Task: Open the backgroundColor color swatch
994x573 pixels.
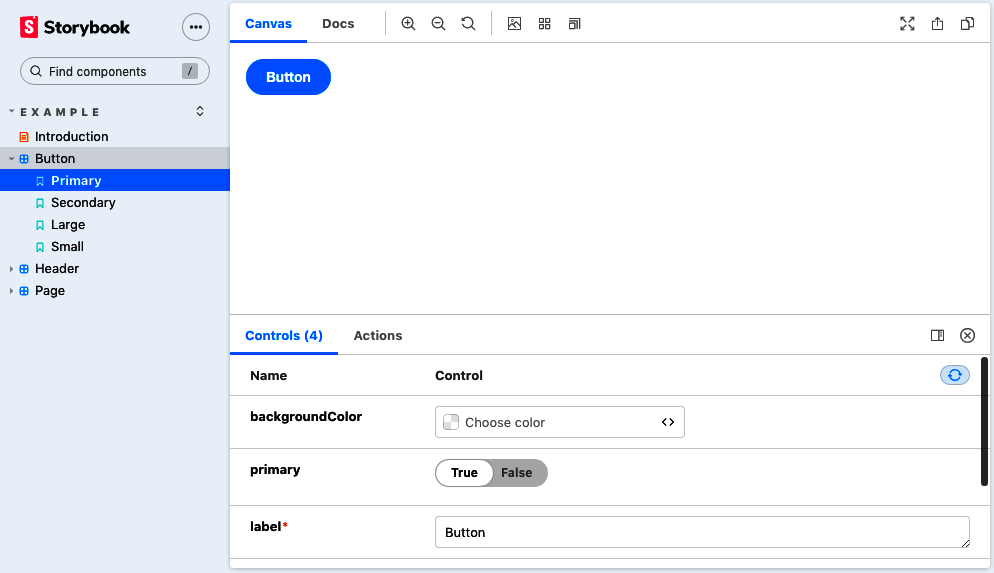Action: [451, 423]
